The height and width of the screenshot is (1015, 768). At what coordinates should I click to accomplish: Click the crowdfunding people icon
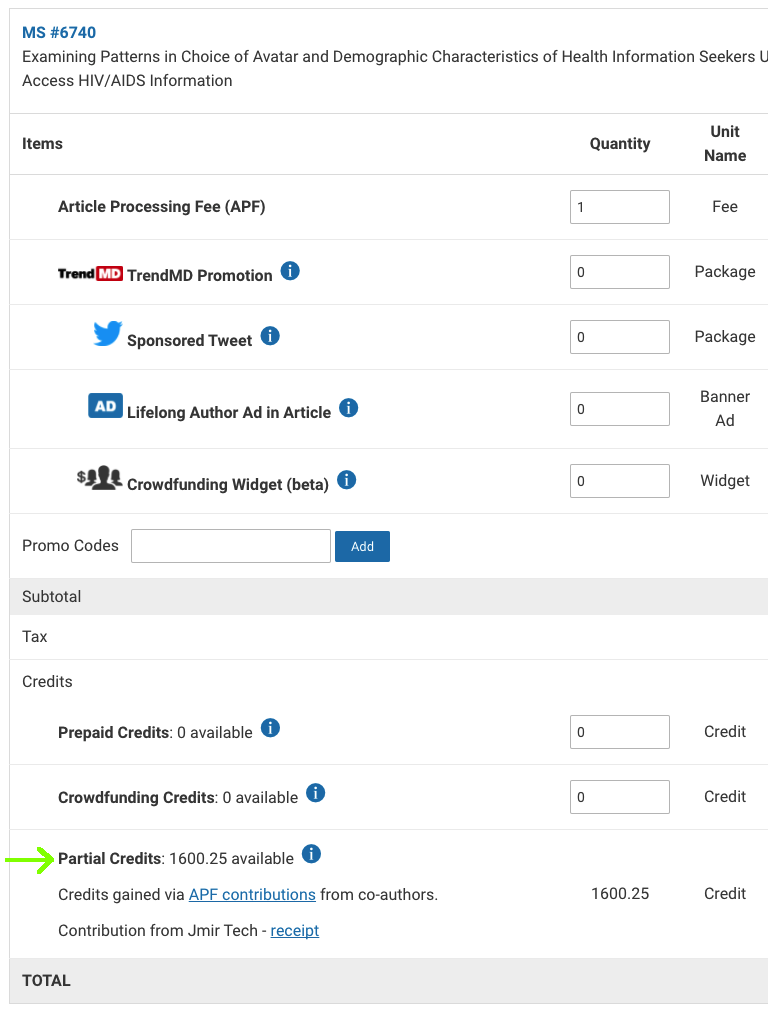tap(99, 479)
